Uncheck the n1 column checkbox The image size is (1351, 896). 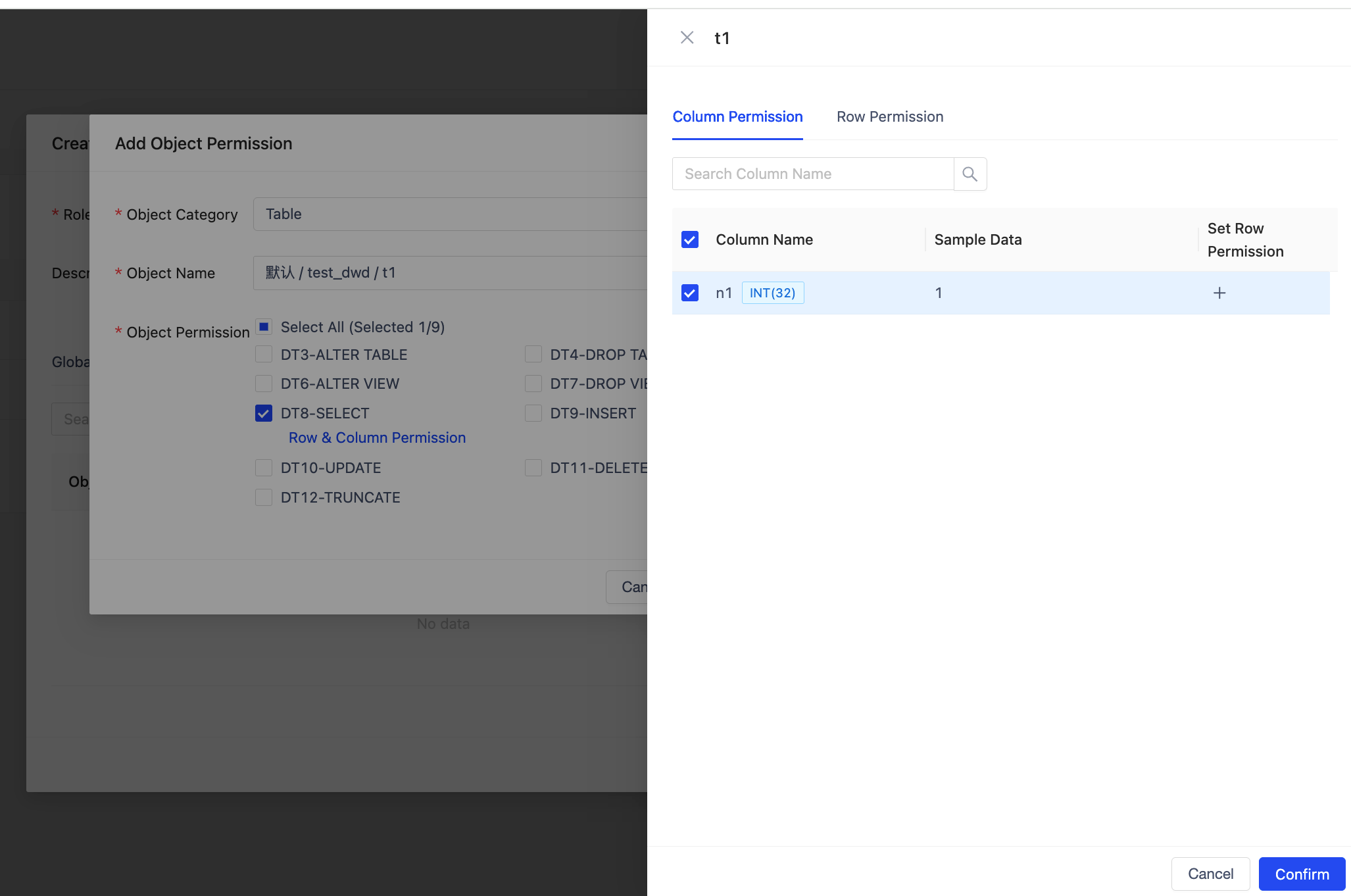point(689,293)
